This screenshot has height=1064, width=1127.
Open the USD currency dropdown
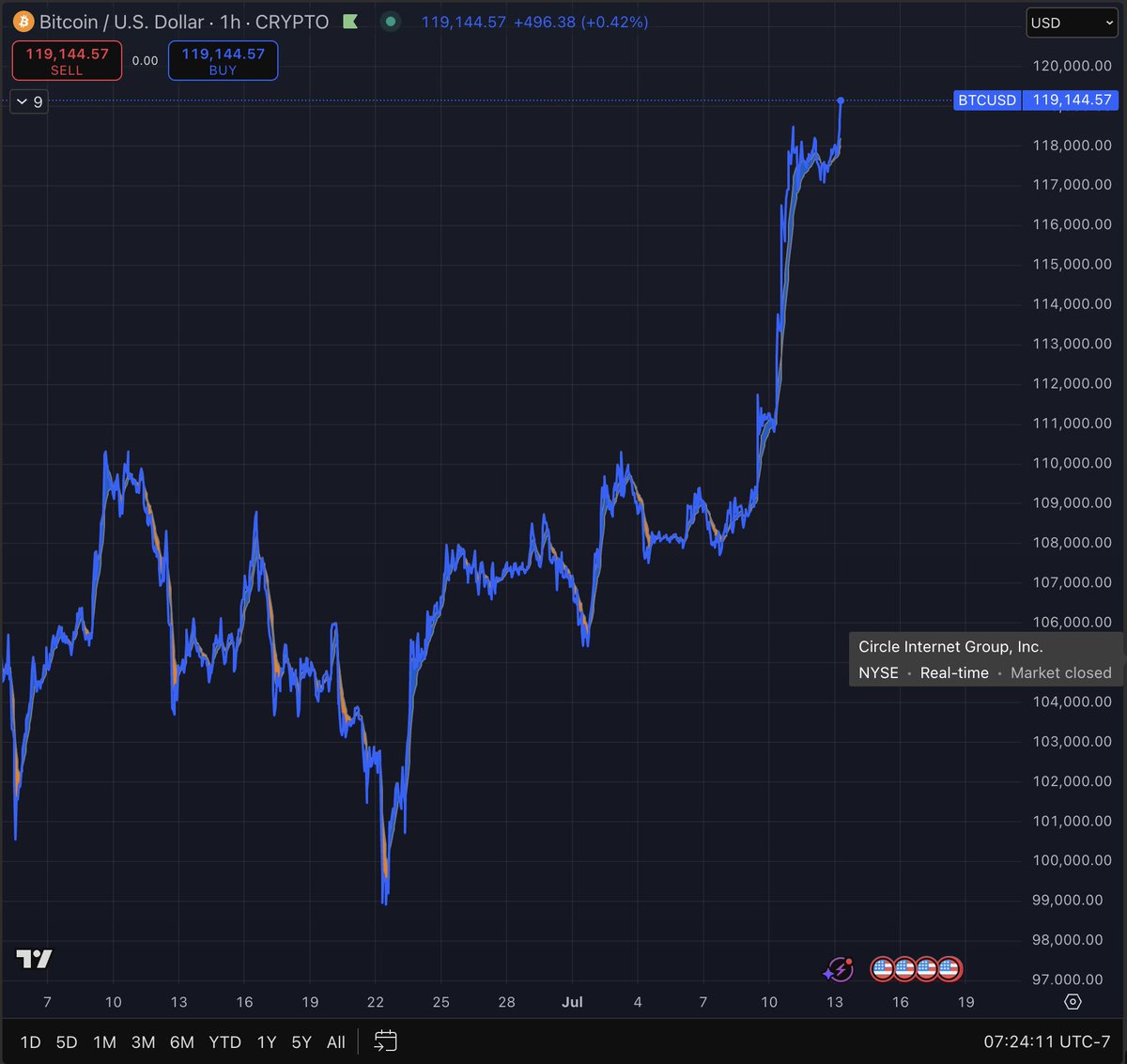coord(1071,23)
